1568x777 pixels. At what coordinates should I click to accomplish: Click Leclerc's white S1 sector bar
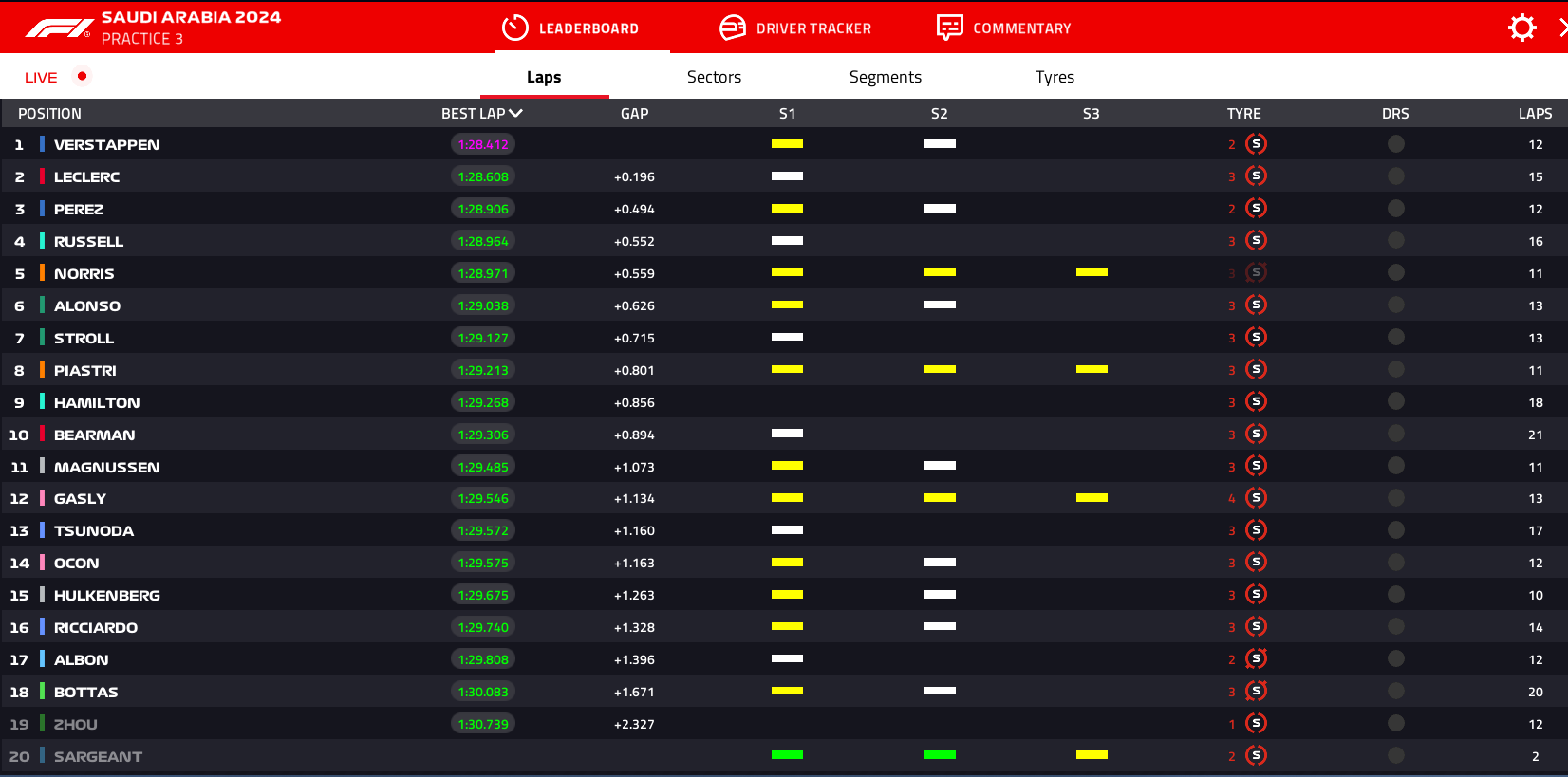(x=787, y=176)
